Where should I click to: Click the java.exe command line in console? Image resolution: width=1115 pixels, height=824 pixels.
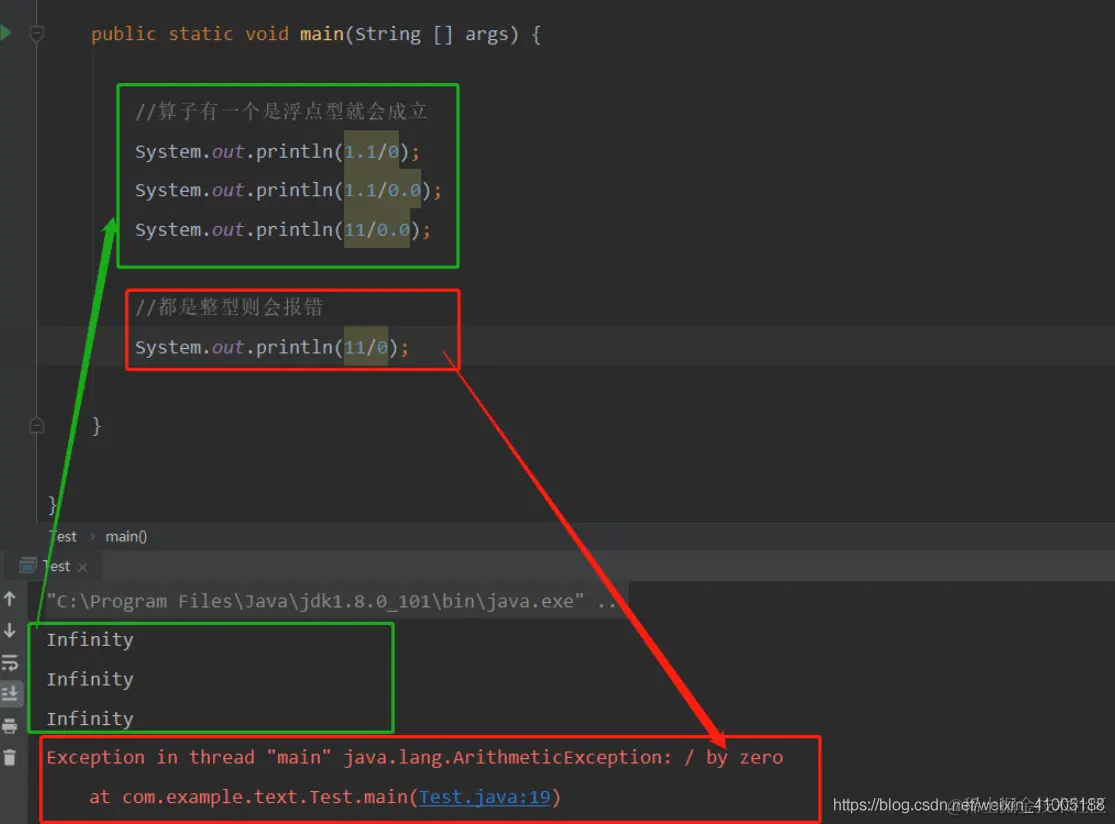[x=331, y=601]
